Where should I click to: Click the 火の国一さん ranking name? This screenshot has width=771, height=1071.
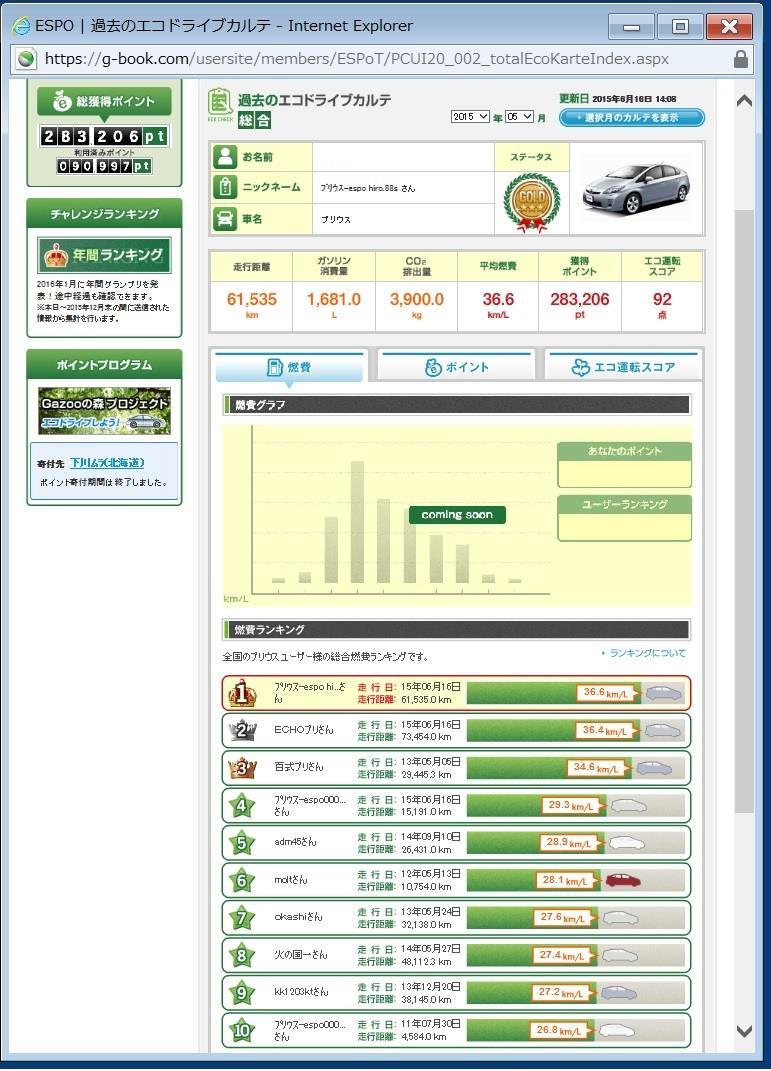click(300, 955)
